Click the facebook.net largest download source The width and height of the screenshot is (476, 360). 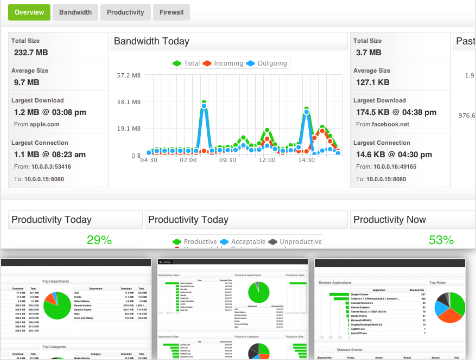(390, 124)
